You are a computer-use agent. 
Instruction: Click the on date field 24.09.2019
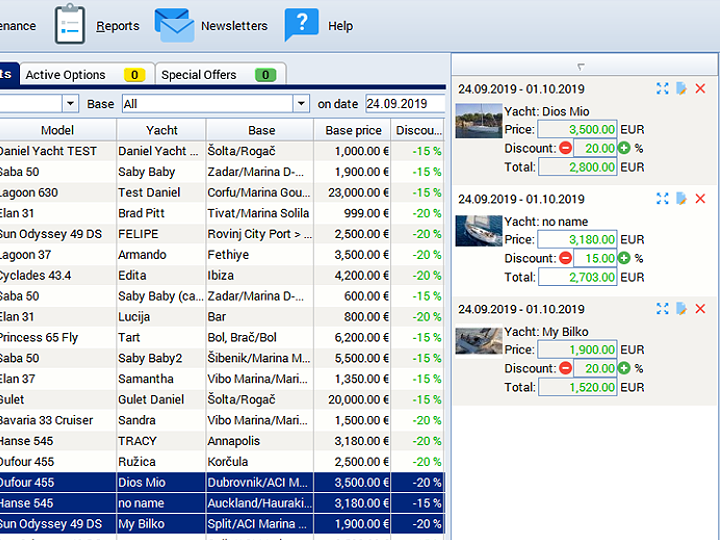[404, 104]
